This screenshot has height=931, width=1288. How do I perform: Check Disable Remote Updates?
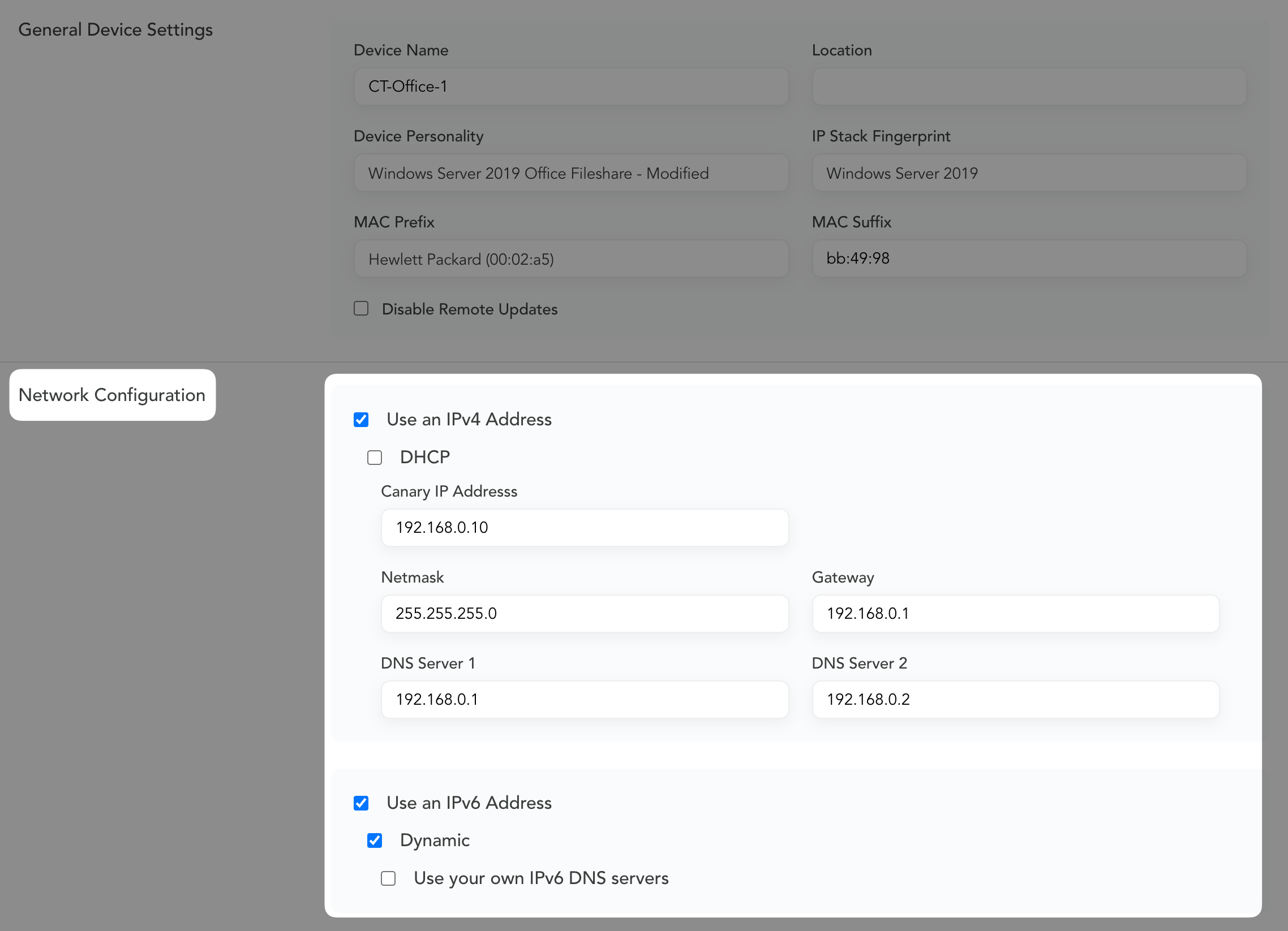tap(361, 309)
